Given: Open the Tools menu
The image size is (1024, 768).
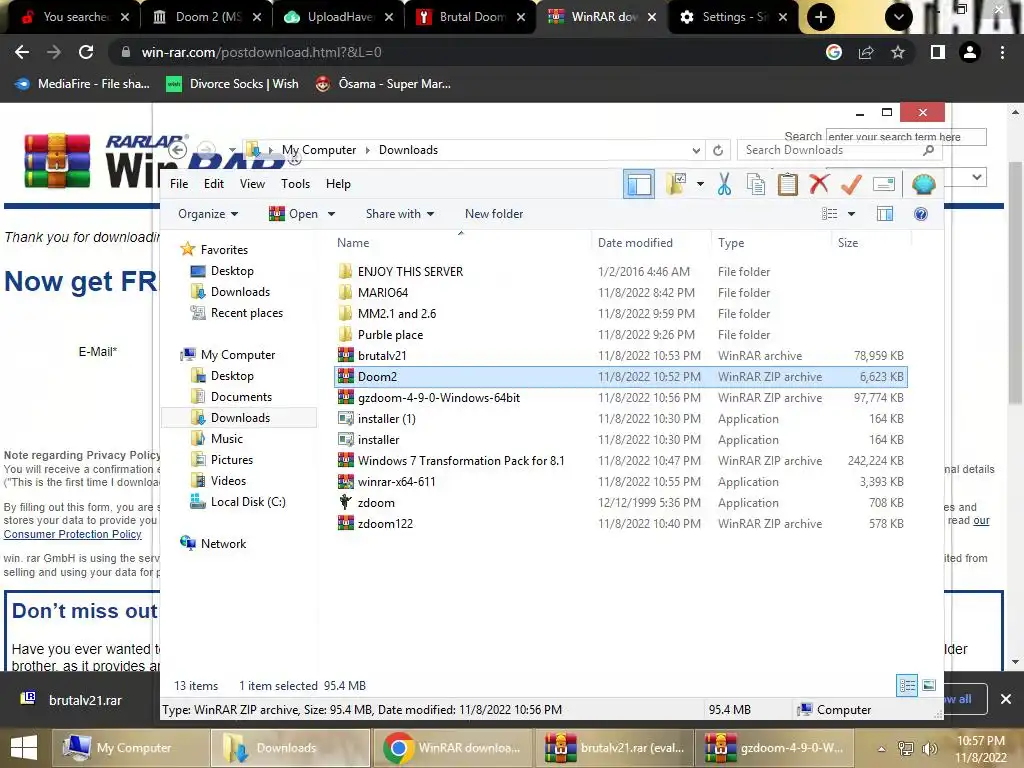Looking at the screenshot, I should (x=295, y=184).
